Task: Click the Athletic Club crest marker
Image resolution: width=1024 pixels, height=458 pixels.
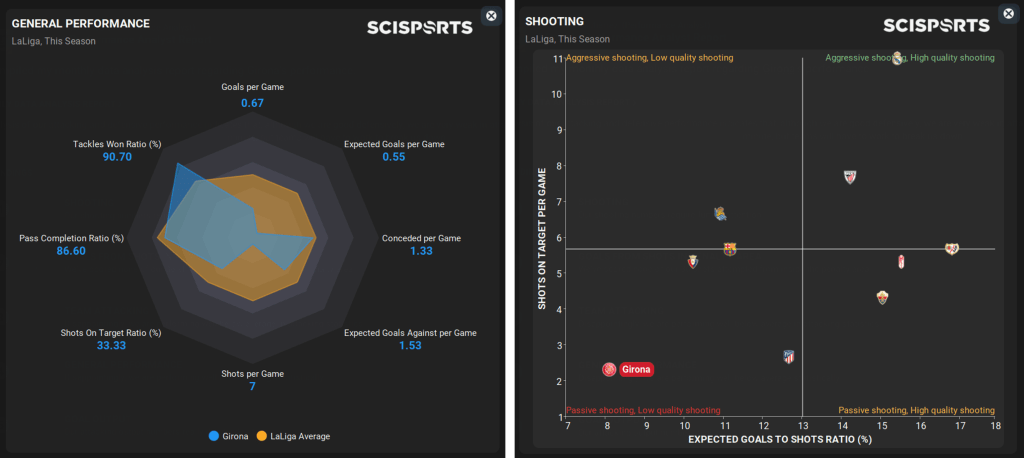Action: tap(850, 177)
